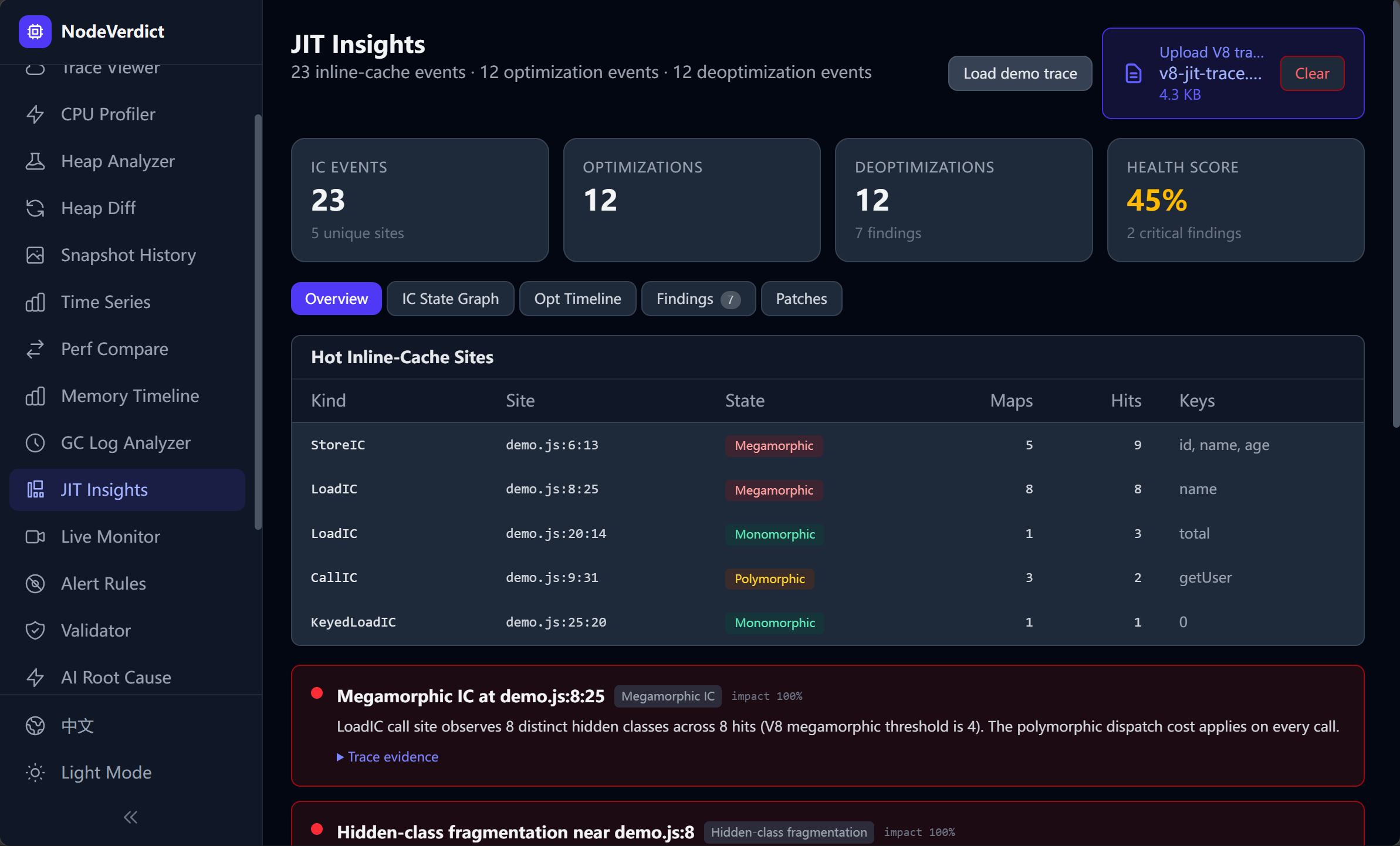Open the Perf Compare arrows icon
Viewport: 1400px width, 846px height.
(35, 349)
